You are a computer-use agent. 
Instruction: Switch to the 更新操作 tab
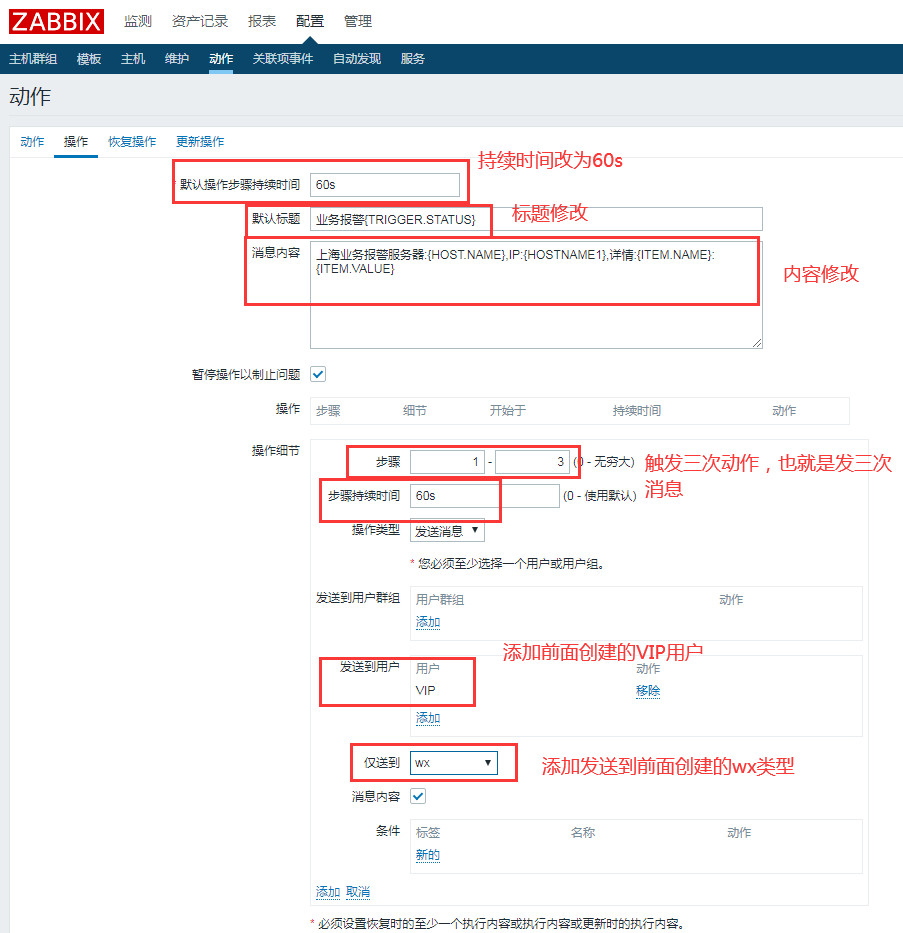(200, 142)
